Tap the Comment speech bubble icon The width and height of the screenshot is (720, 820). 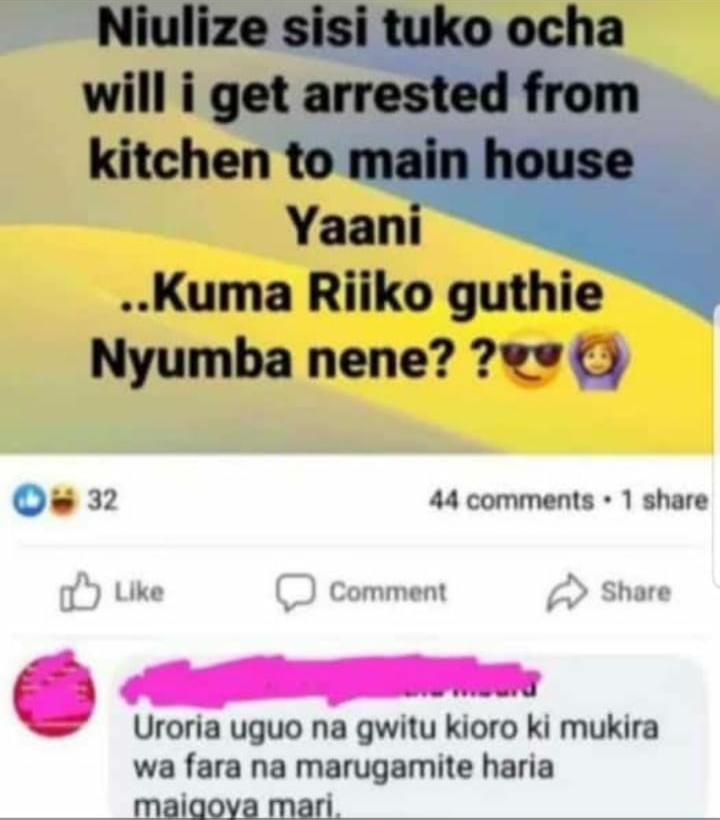point(296,593)
